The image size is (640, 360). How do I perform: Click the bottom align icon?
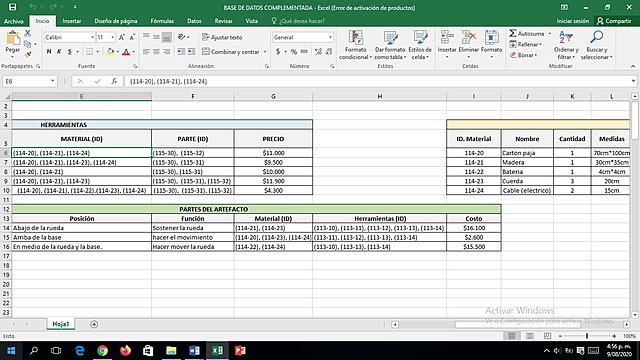click(167, 38)
